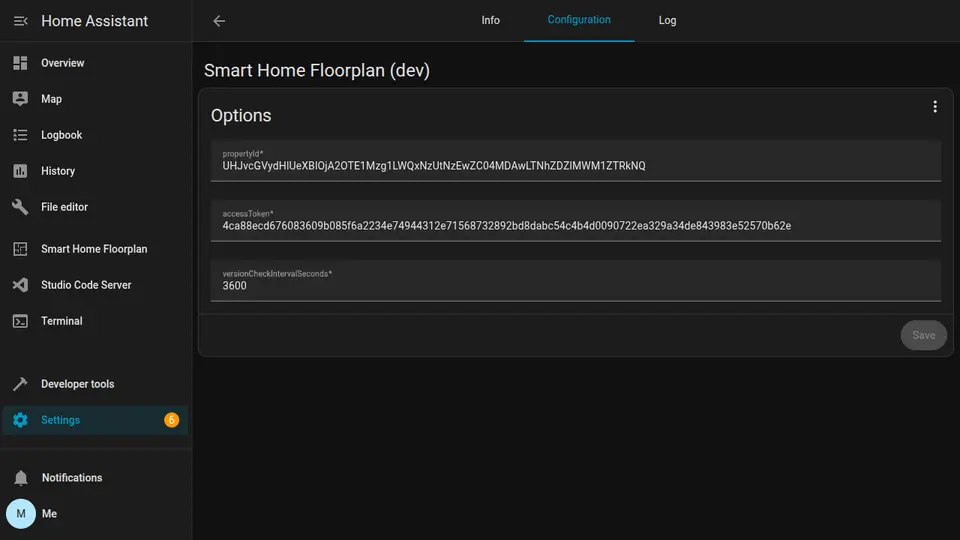Click the Studio Code Server icon

coord(20,285)
